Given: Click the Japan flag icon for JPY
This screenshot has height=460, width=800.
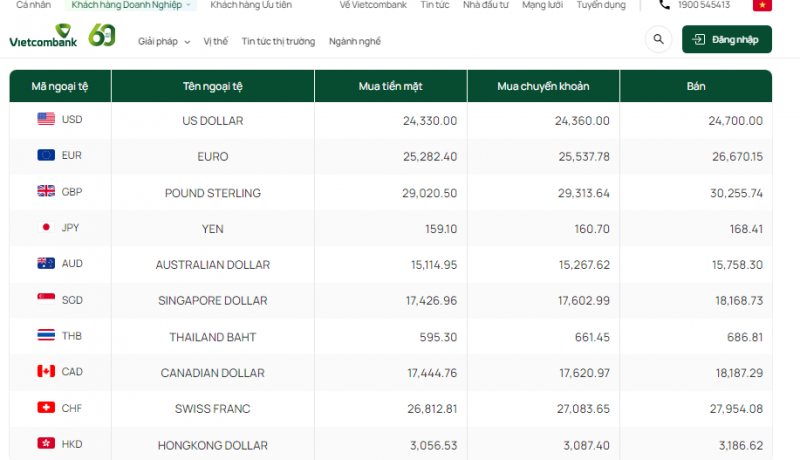Looking at the screenshot, I should [46, 228].
